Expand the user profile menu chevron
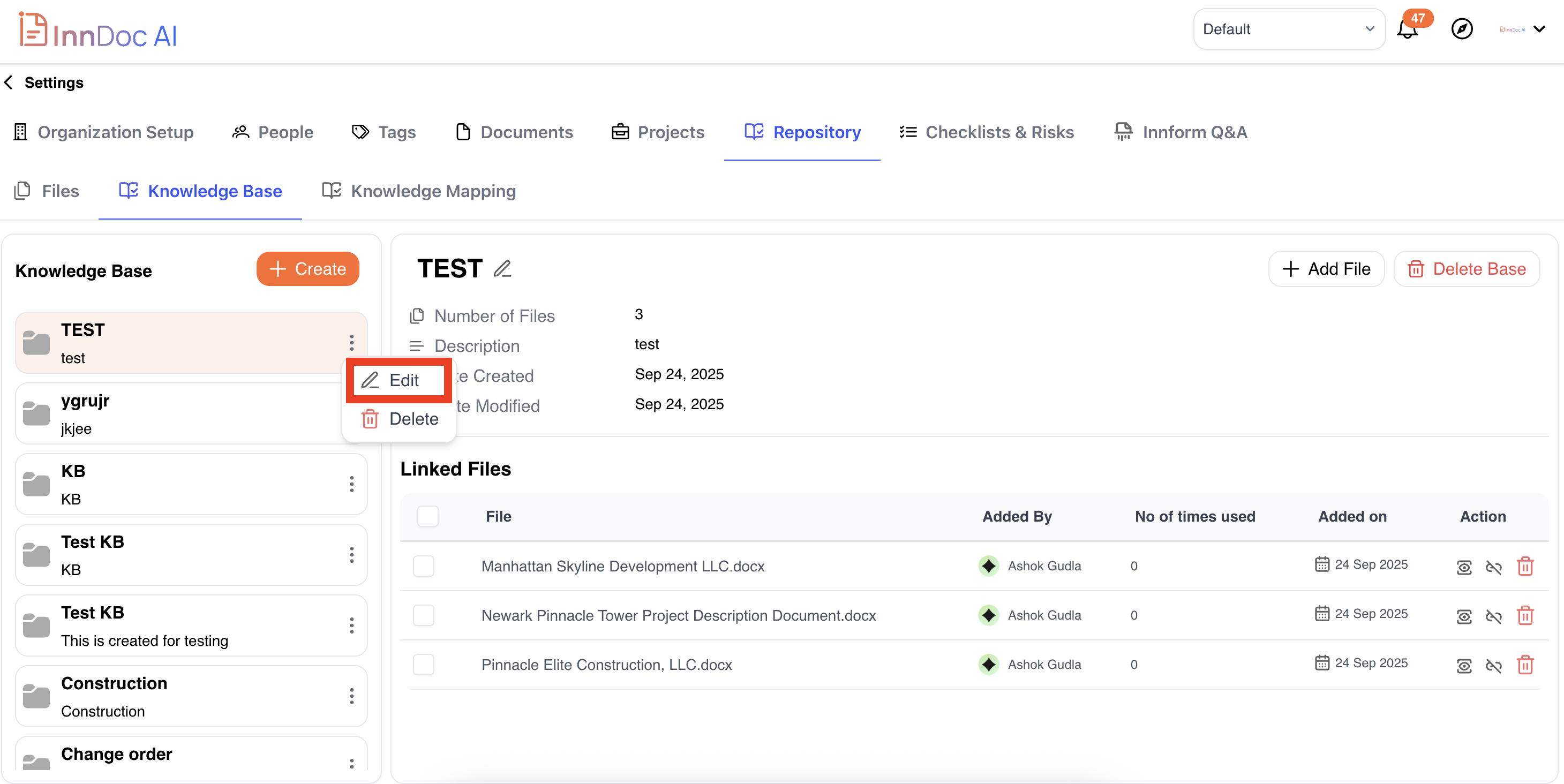 click(x=1539, y=29)
